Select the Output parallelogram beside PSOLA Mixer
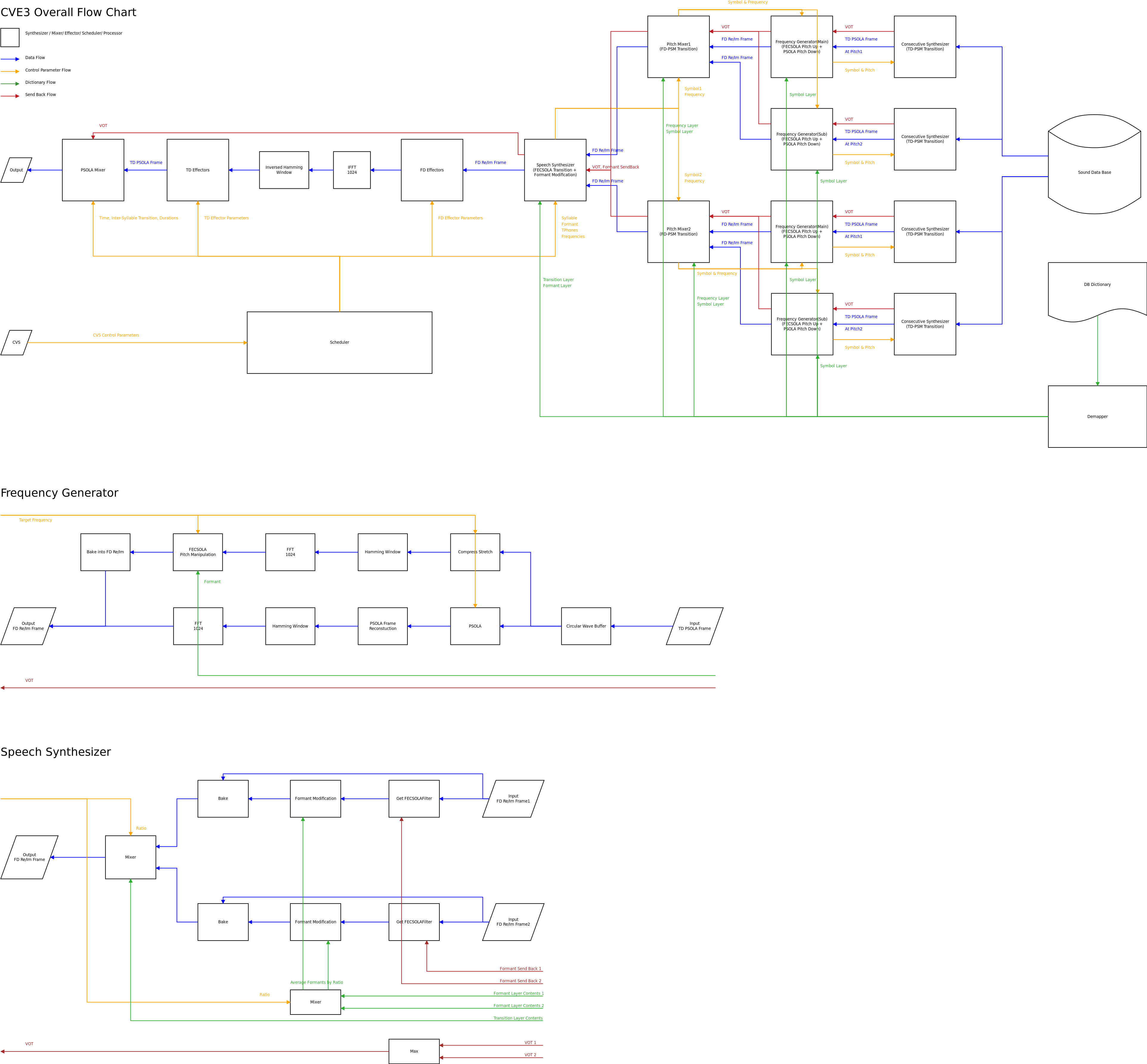Viewport: 1147px width, 1064px height. (x=16, y=170)
